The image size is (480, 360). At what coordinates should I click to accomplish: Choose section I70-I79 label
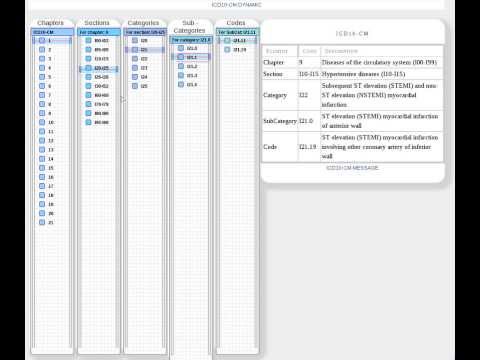[x=101, y=104]
